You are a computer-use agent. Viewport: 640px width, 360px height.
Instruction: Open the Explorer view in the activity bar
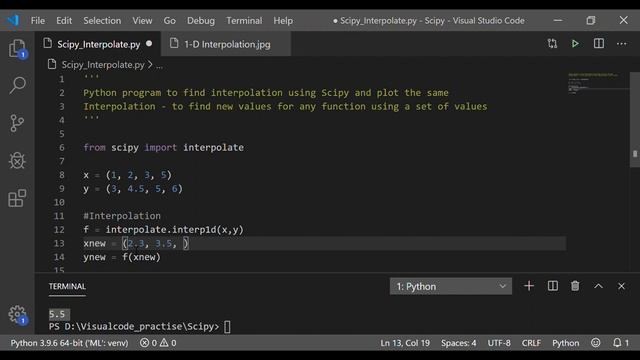pos(18,49)
